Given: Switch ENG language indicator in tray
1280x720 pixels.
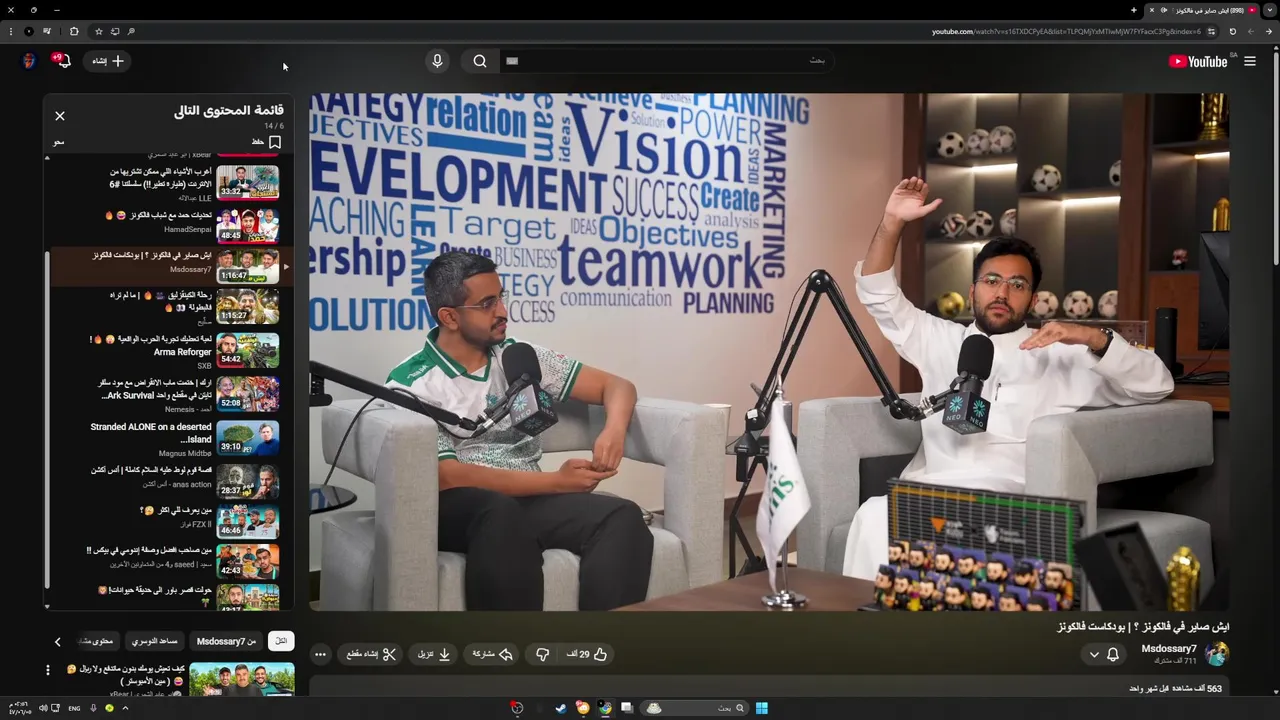Looking at the screenshot, I should [x=75, y=708].
